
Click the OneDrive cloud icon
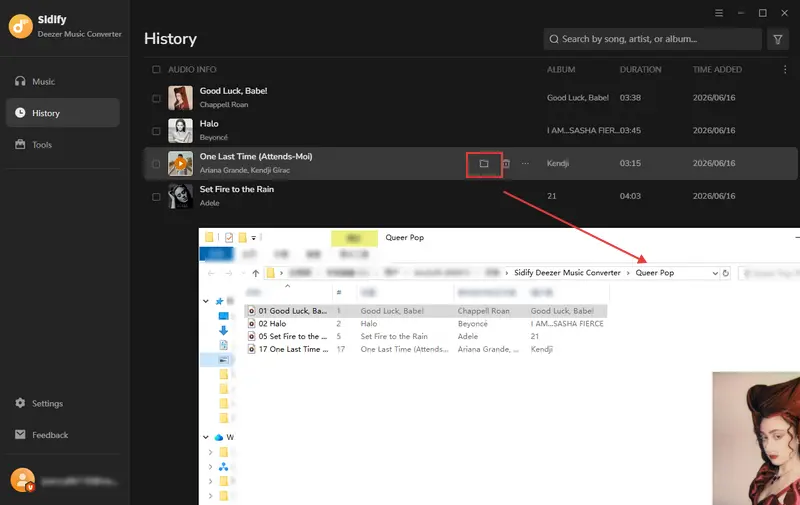219,437
